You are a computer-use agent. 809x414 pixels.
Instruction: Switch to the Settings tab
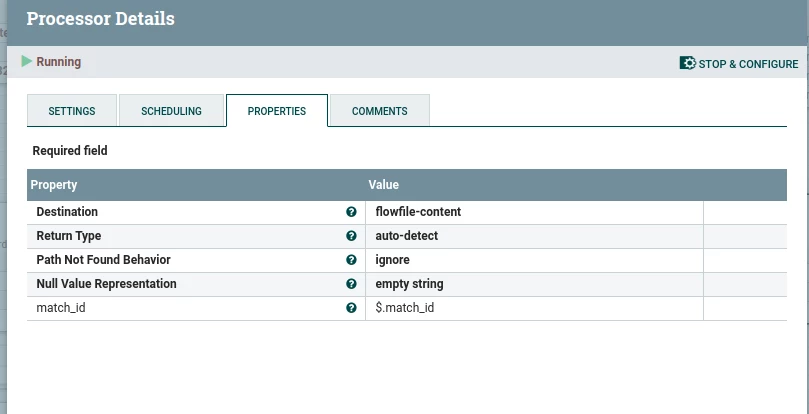[x=72, y=110]
